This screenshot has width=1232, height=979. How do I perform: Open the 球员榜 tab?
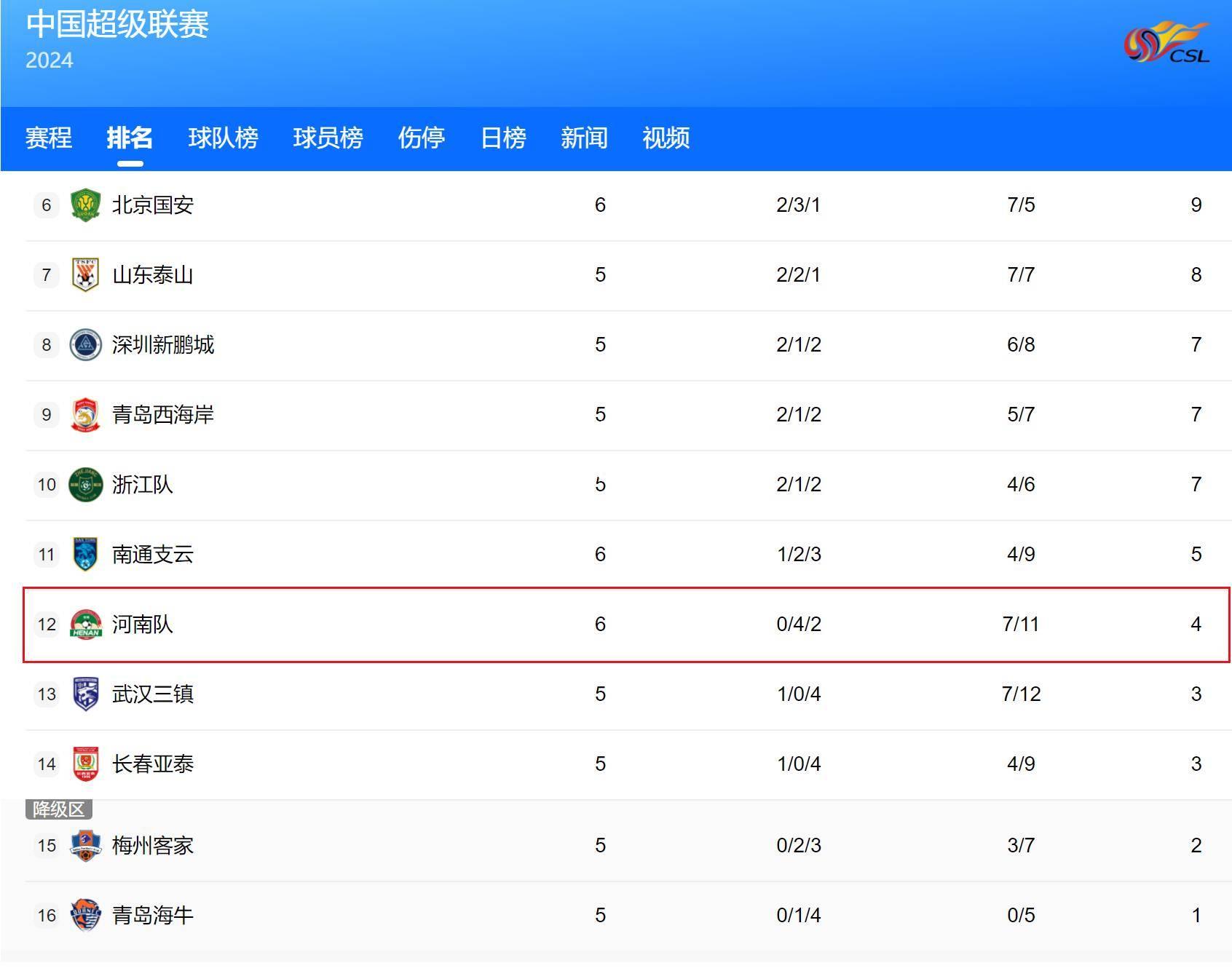click(x=328, y=138)
